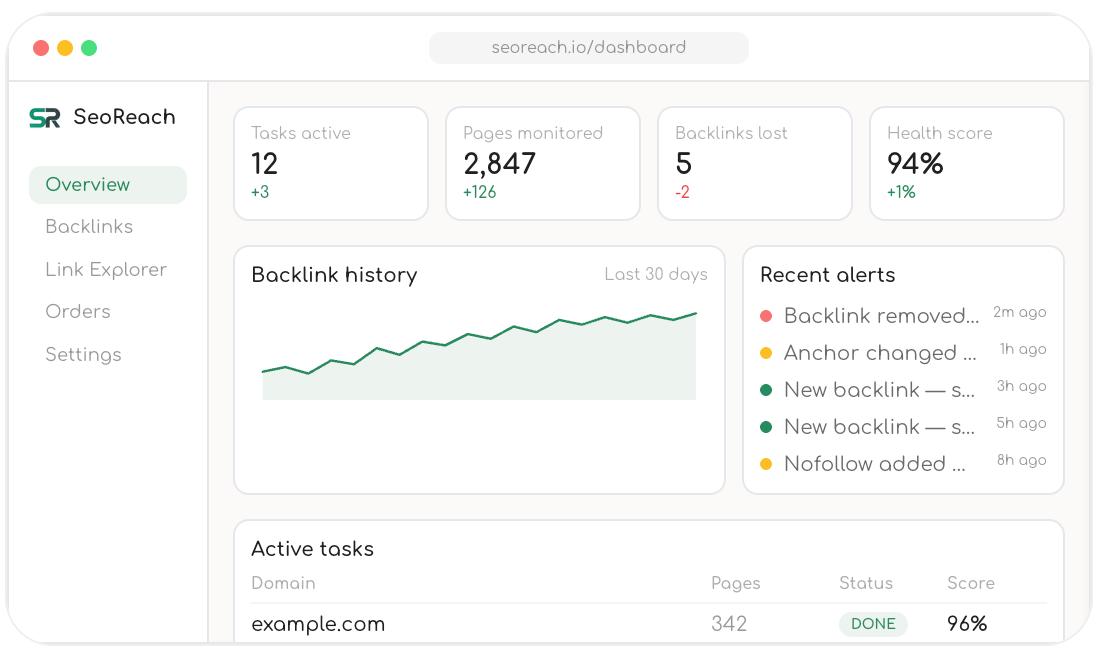Click the yellow minimize window dot
Screen dimensions: 1098x650
click(65, 48)
